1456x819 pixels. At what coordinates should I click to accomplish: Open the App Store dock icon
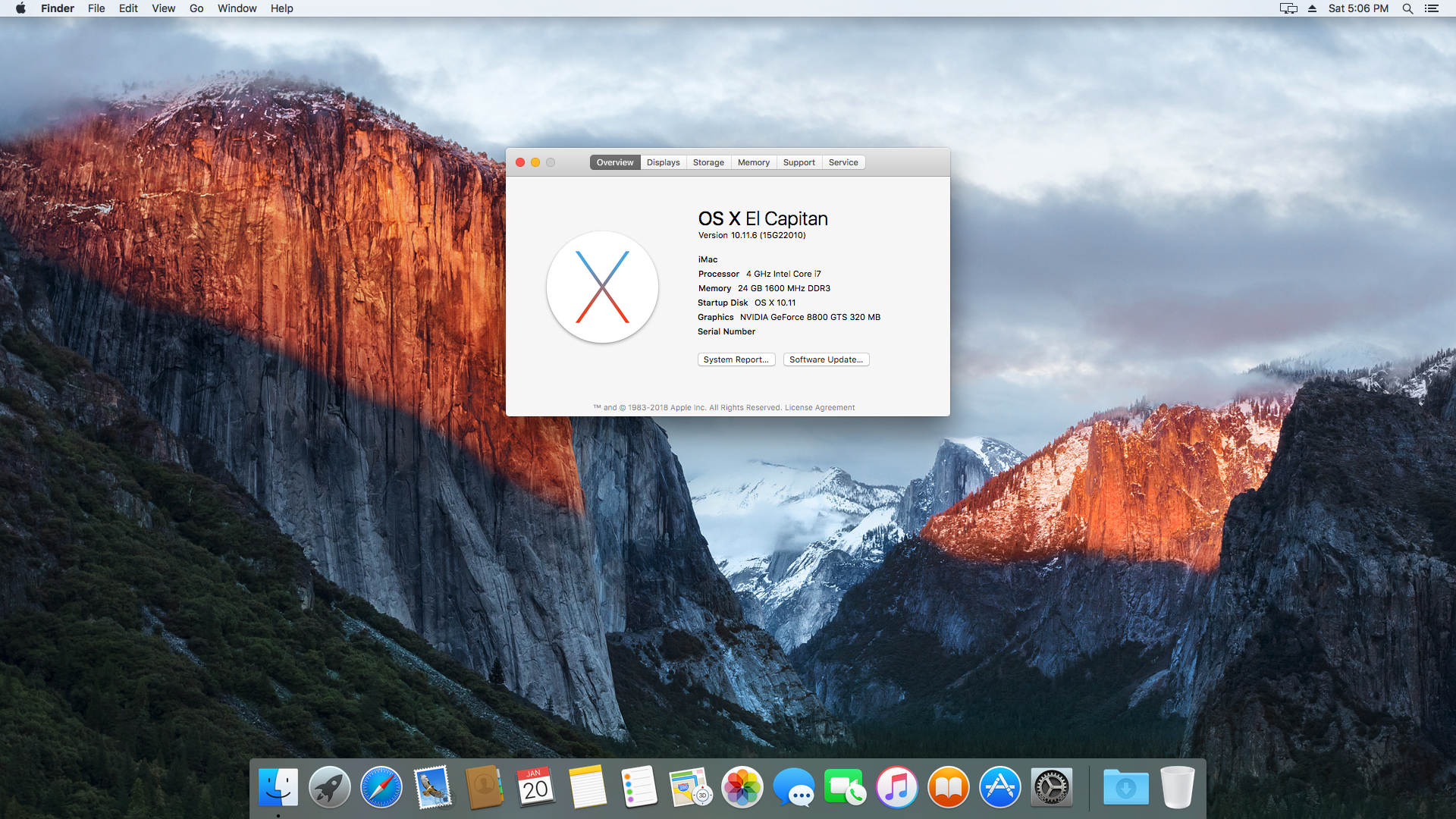coord(999,787)
